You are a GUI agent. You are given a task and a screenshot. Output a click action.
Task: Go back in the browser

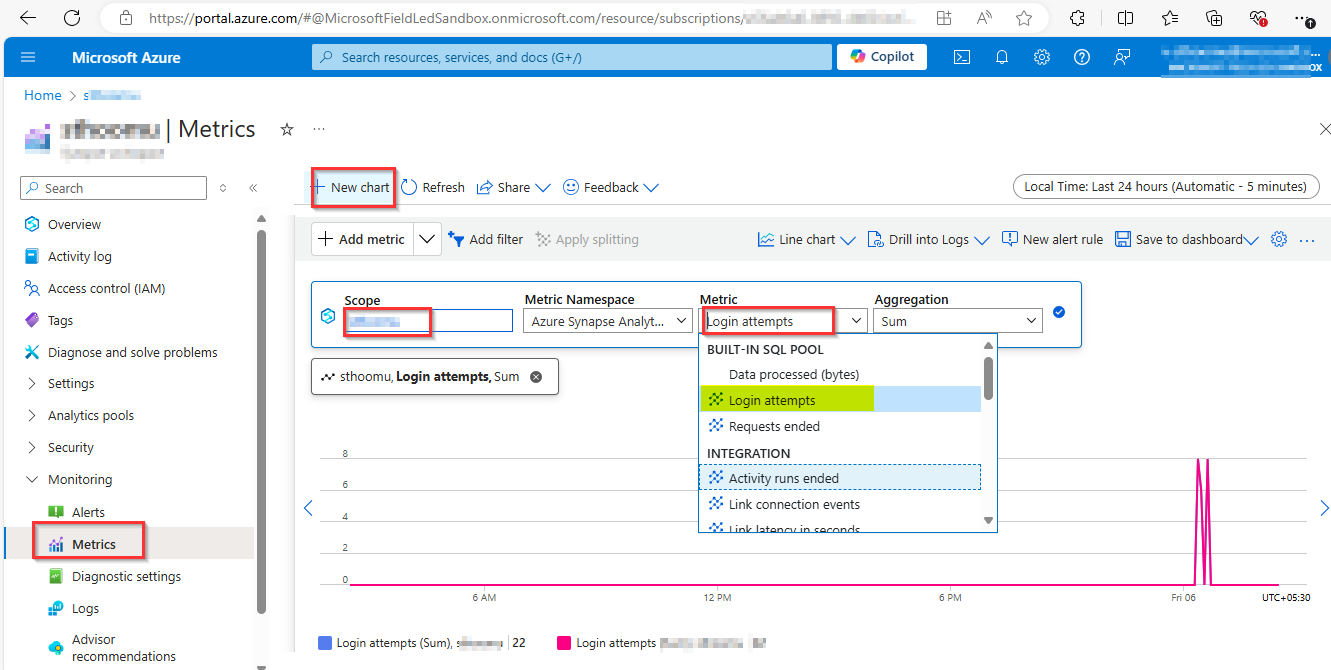(27, 18)
